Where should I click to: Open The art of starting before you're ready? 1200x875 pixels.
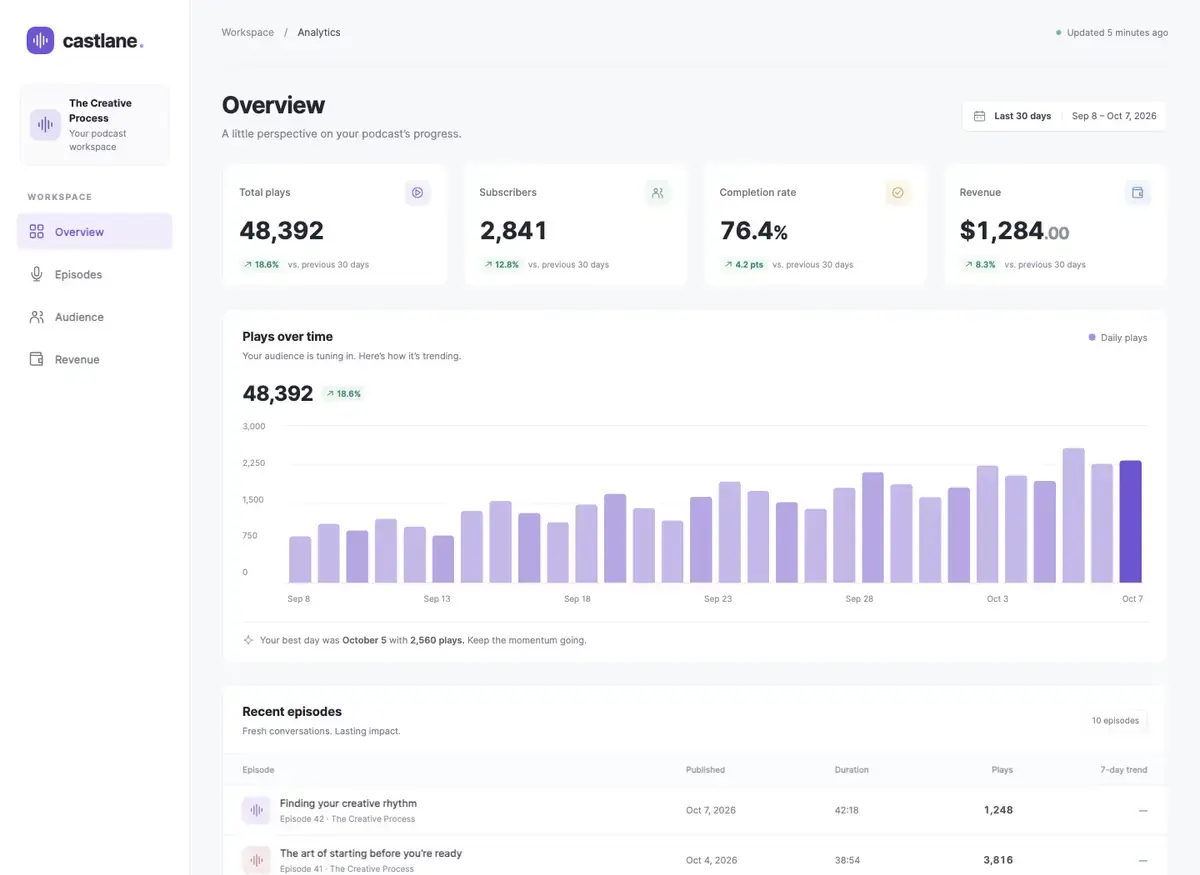pyautogui.click(x=371, y=853)
